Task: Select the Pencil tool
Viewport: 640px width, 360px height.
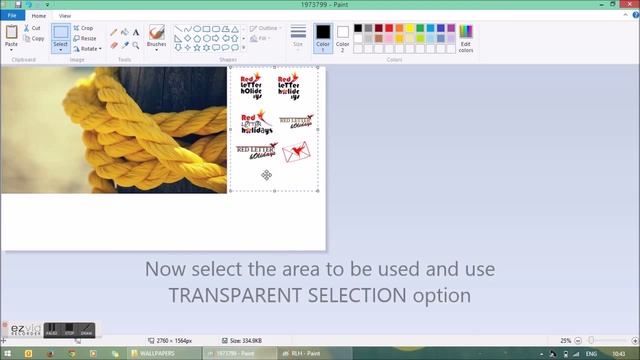Action: (113, 32)
